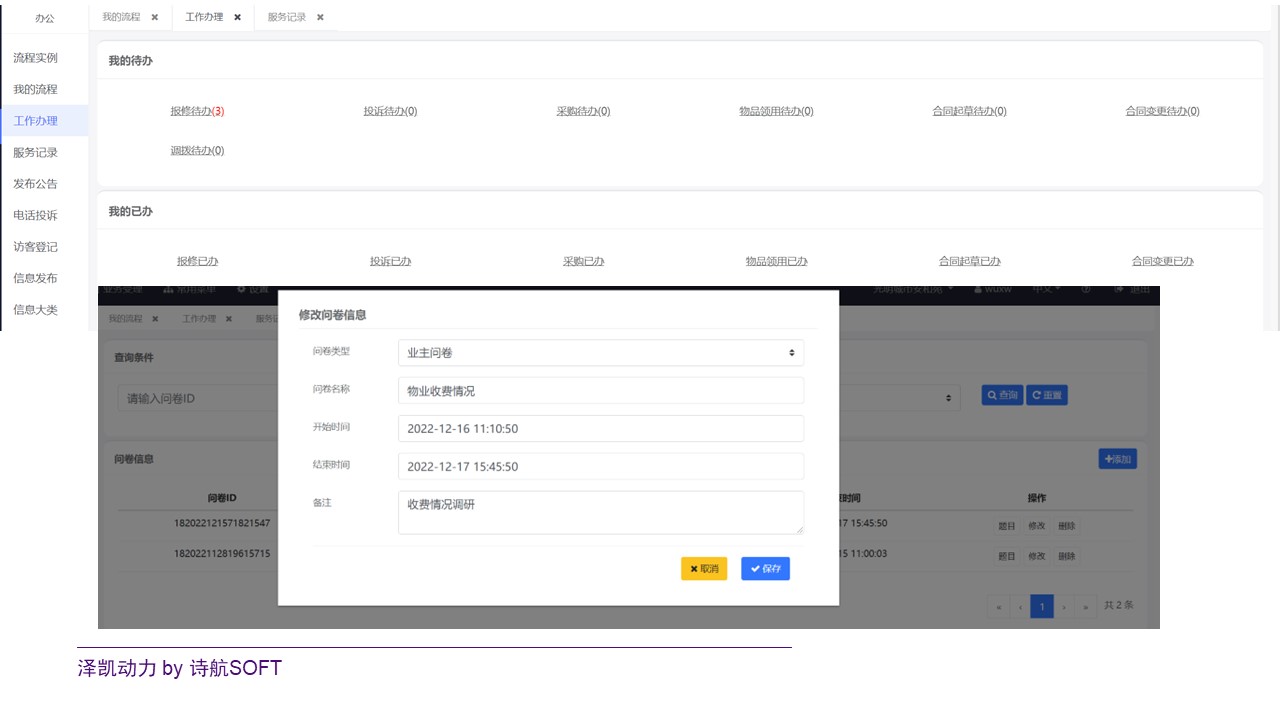Switch to the 工作办理 tab at top

[204, 17]
